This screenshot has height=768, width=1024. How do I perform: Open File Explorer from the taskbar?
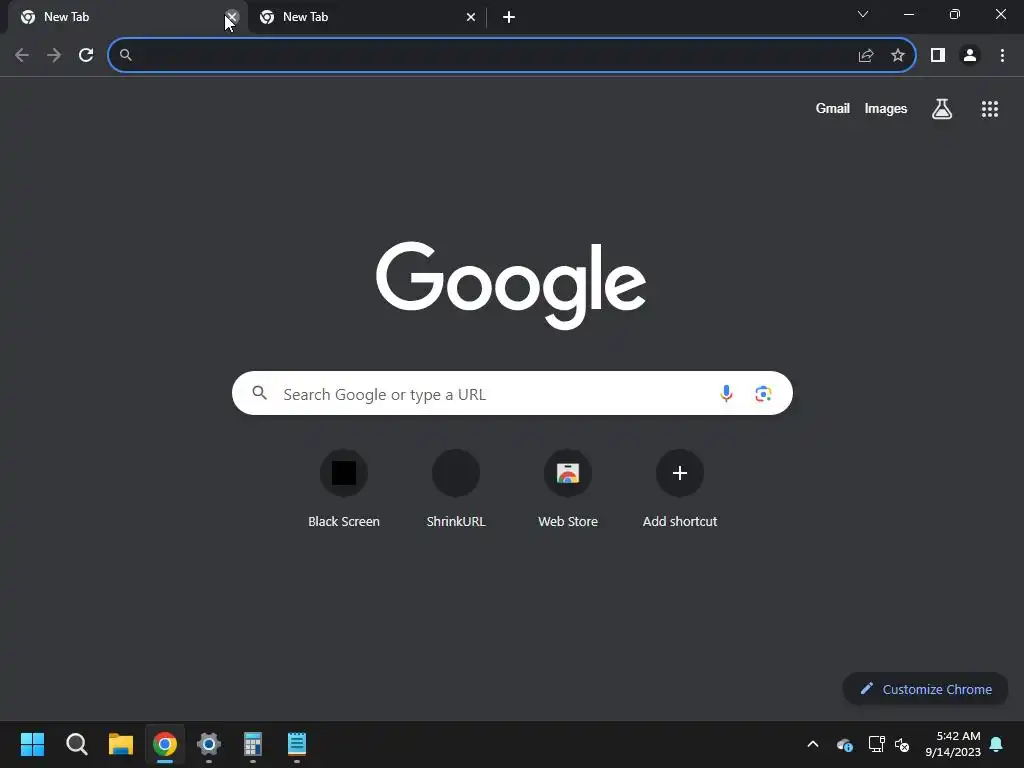121,744
